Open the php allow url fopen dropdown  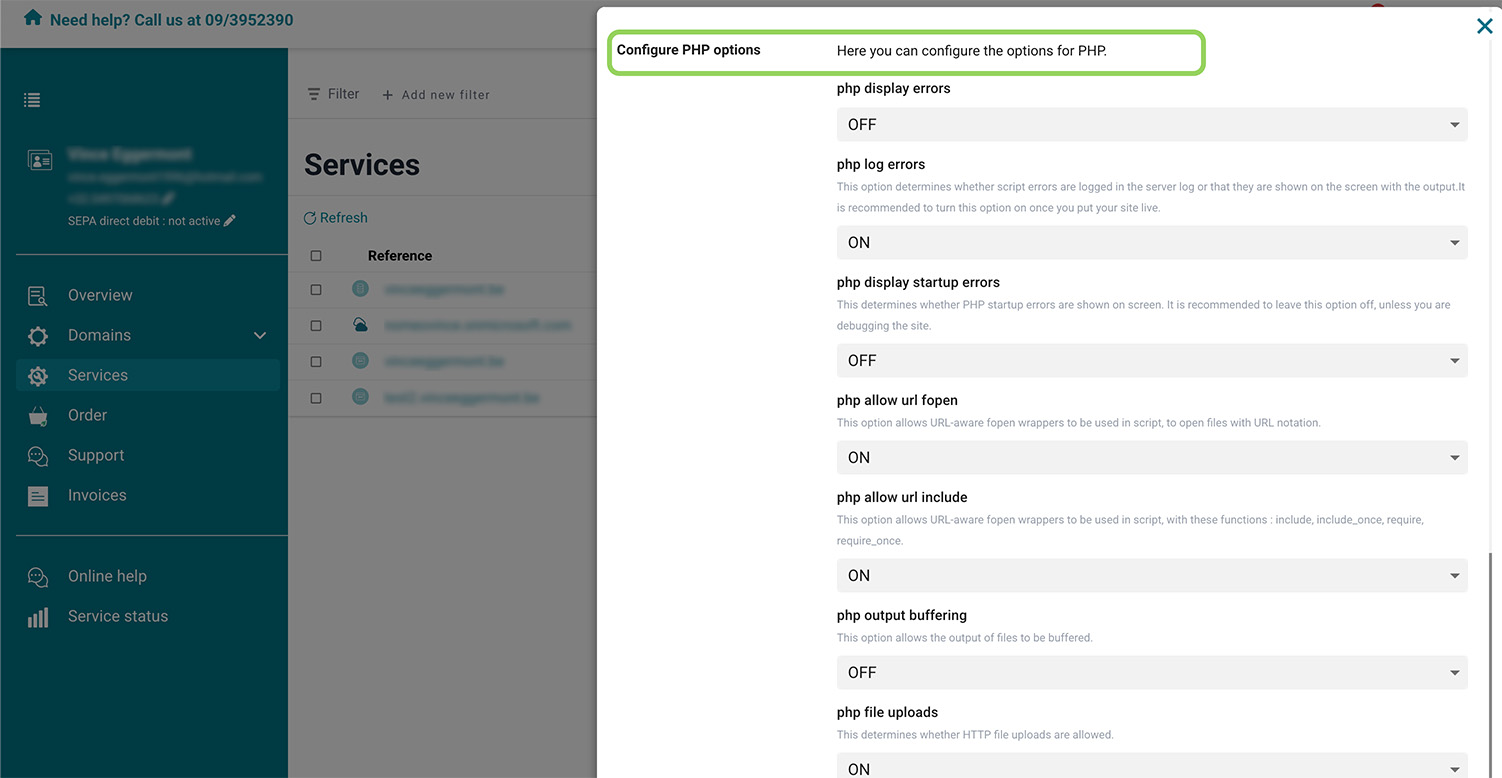pos(1152,458)
